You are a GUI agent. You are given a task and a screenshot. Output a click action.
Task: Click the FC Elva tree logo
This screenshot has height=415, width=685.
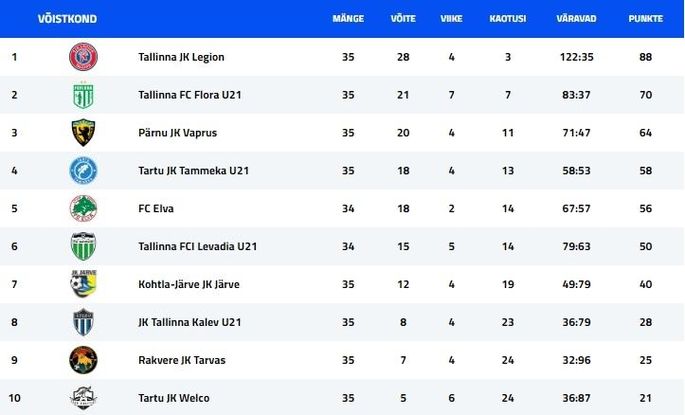click(x=83, y=208)
